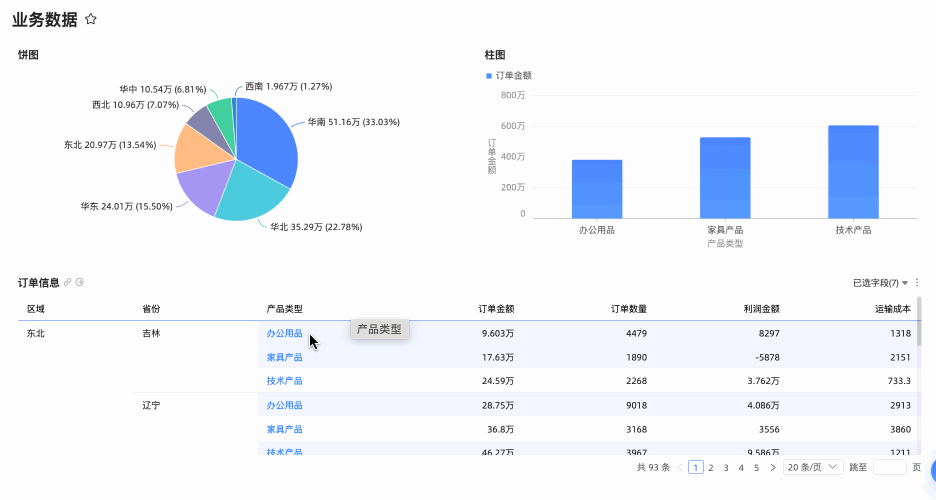Select page 4 in pagination
936x500 pixels.
741,468
